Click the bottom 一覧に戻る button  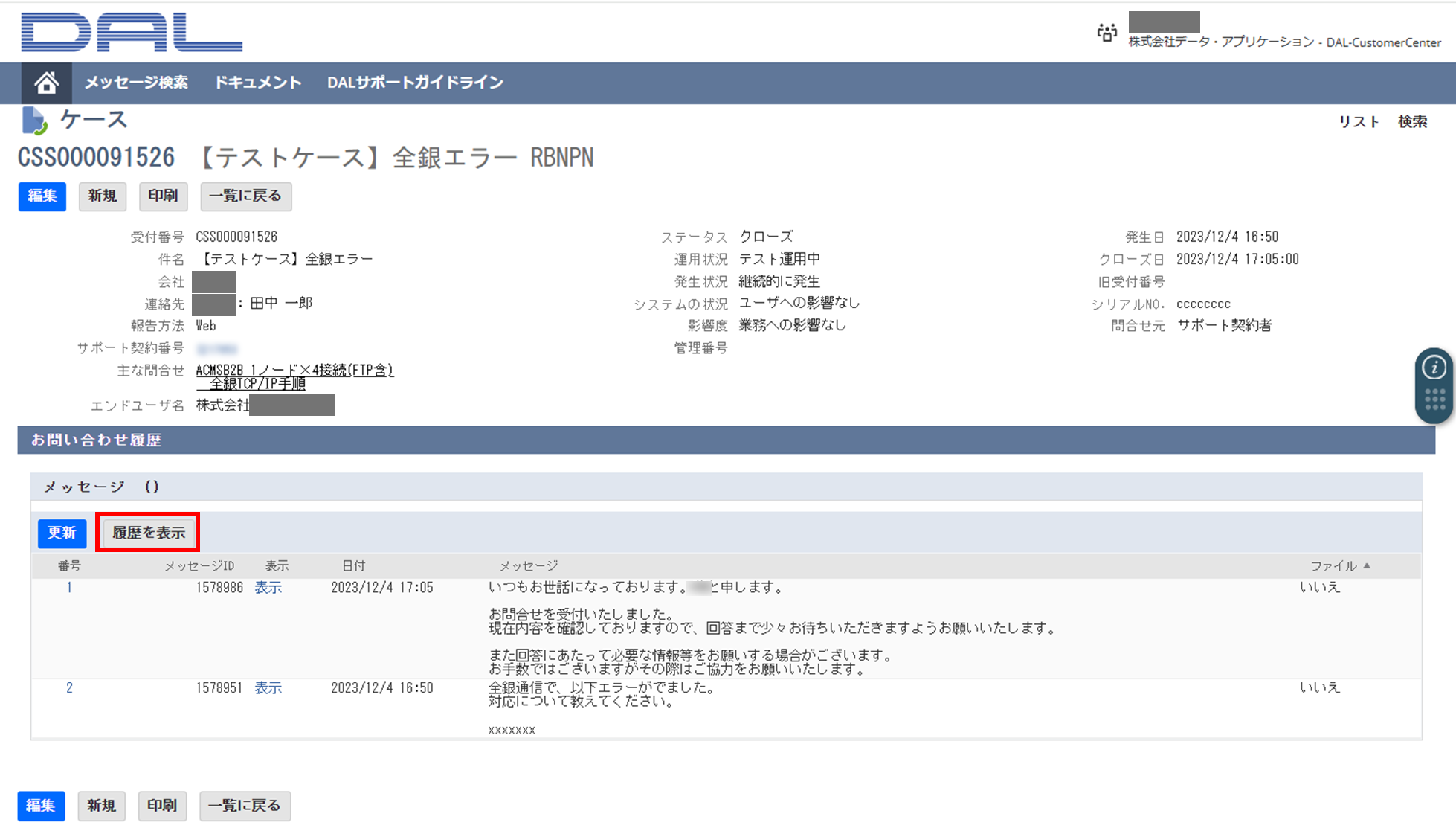click(x=245, y=806)
